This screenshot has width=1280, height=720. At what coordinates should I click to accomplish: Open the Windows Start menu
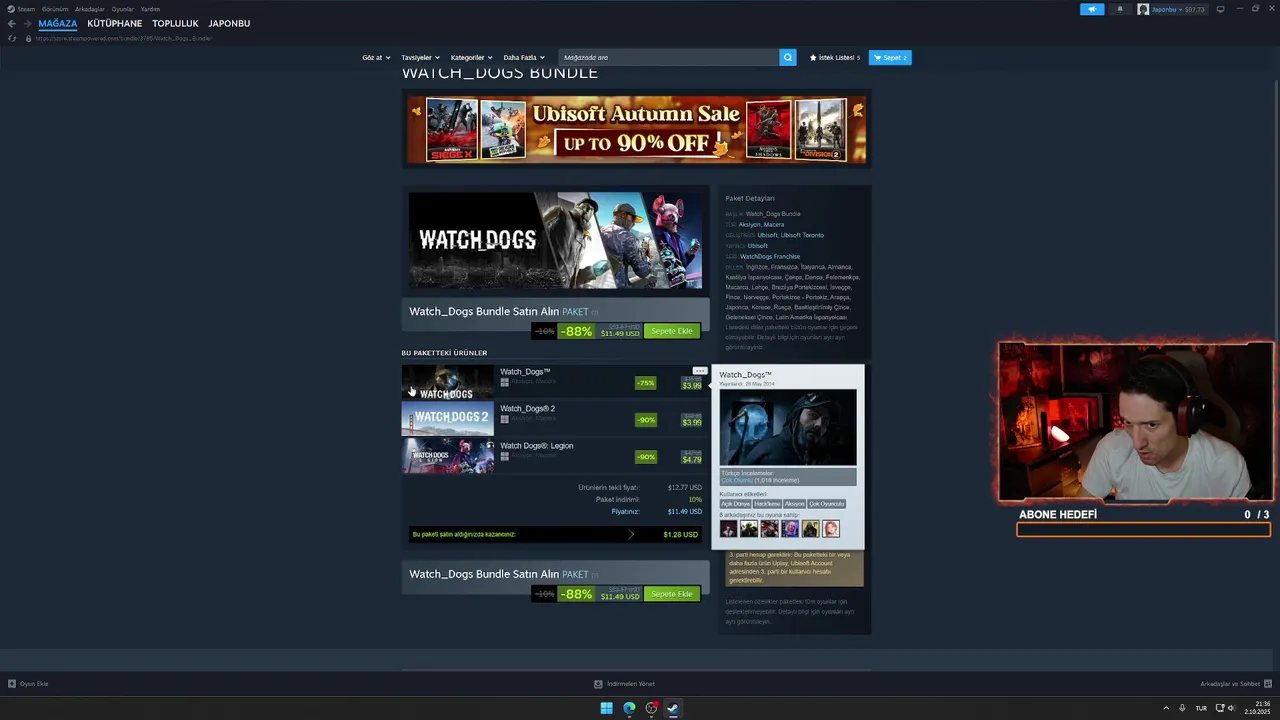pyautogui.click(x=606, y=708)
